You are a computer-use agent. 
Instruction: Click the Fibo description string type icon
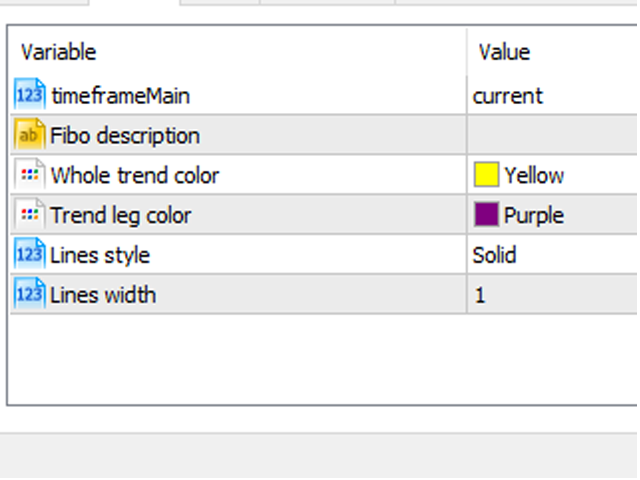click(29, 135)
